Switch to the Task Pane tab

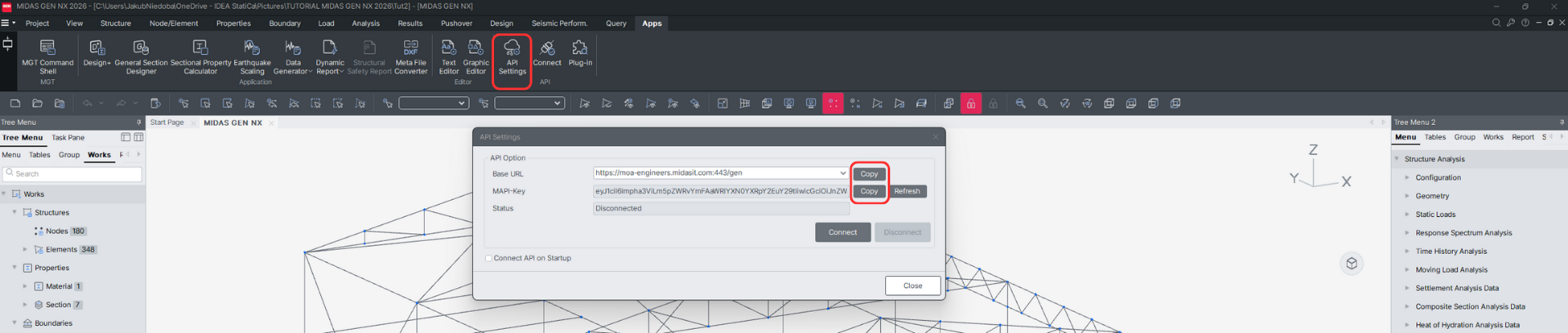pos(69,138)
